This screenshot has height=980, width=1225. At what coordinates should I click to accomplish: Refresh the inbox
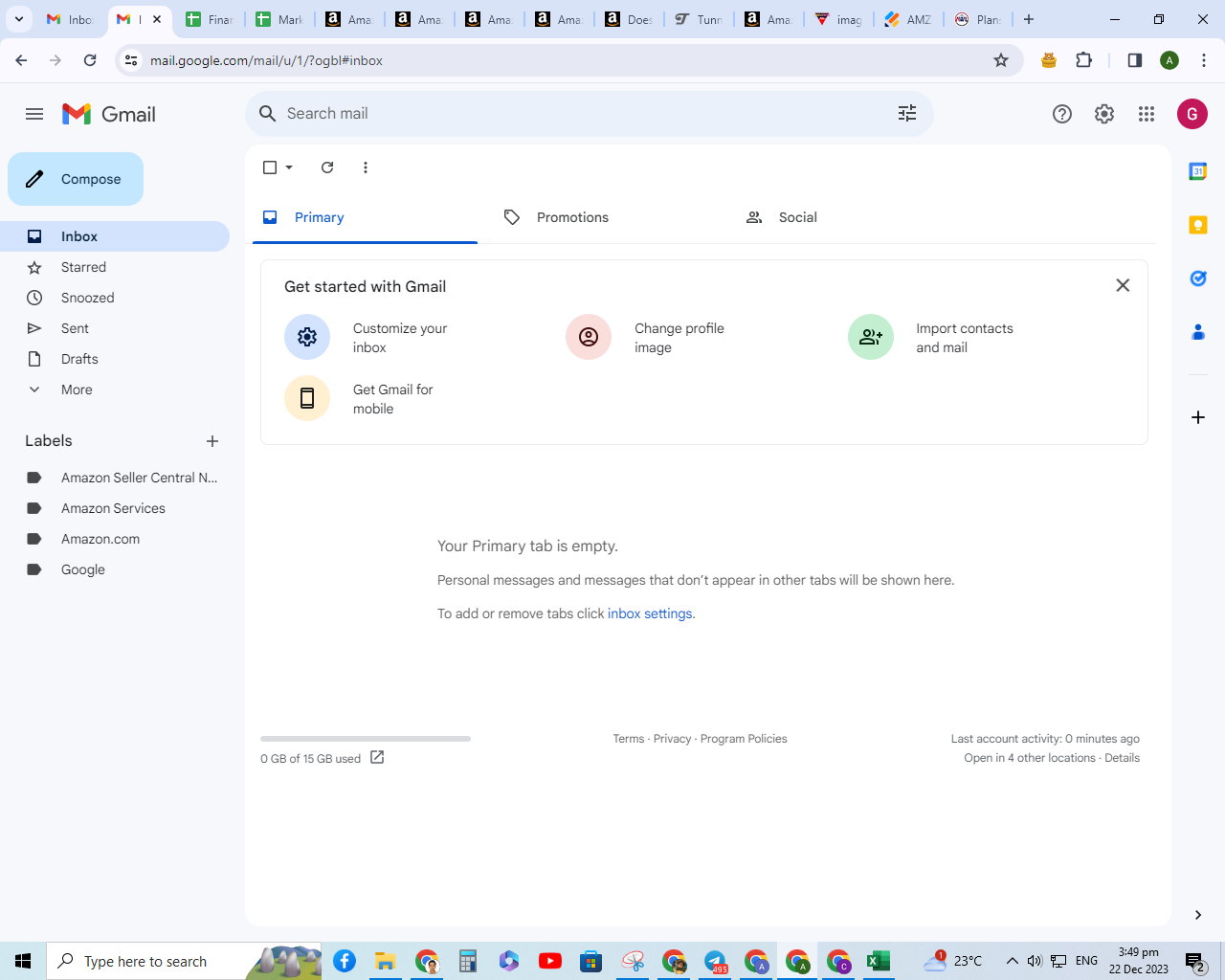327,167
